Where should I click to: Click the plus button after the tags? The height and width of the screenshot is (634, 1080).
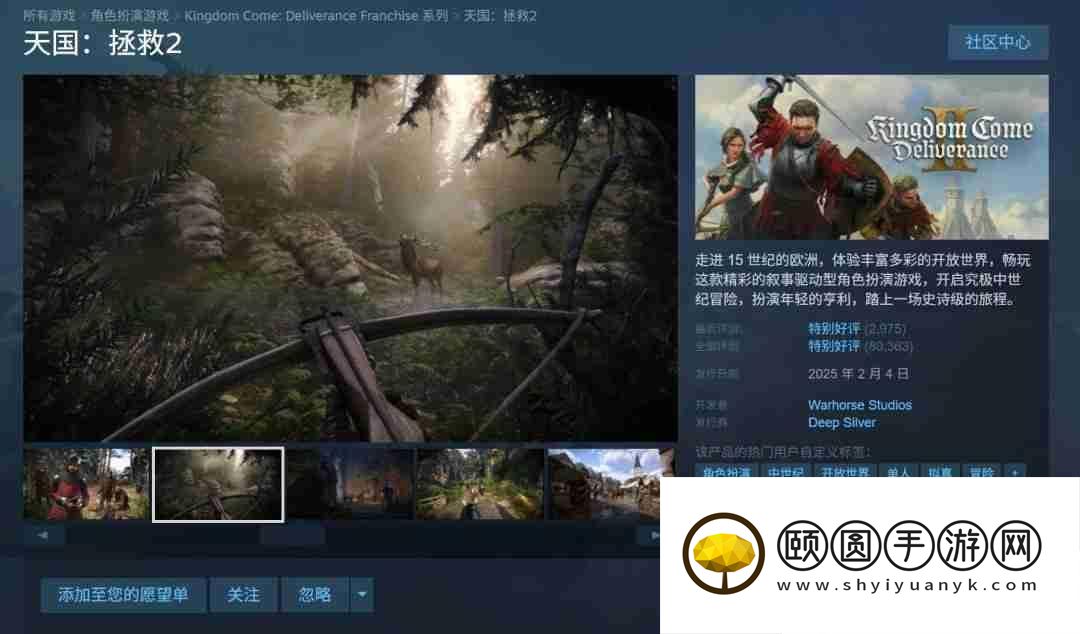(x=1015, y=471)
